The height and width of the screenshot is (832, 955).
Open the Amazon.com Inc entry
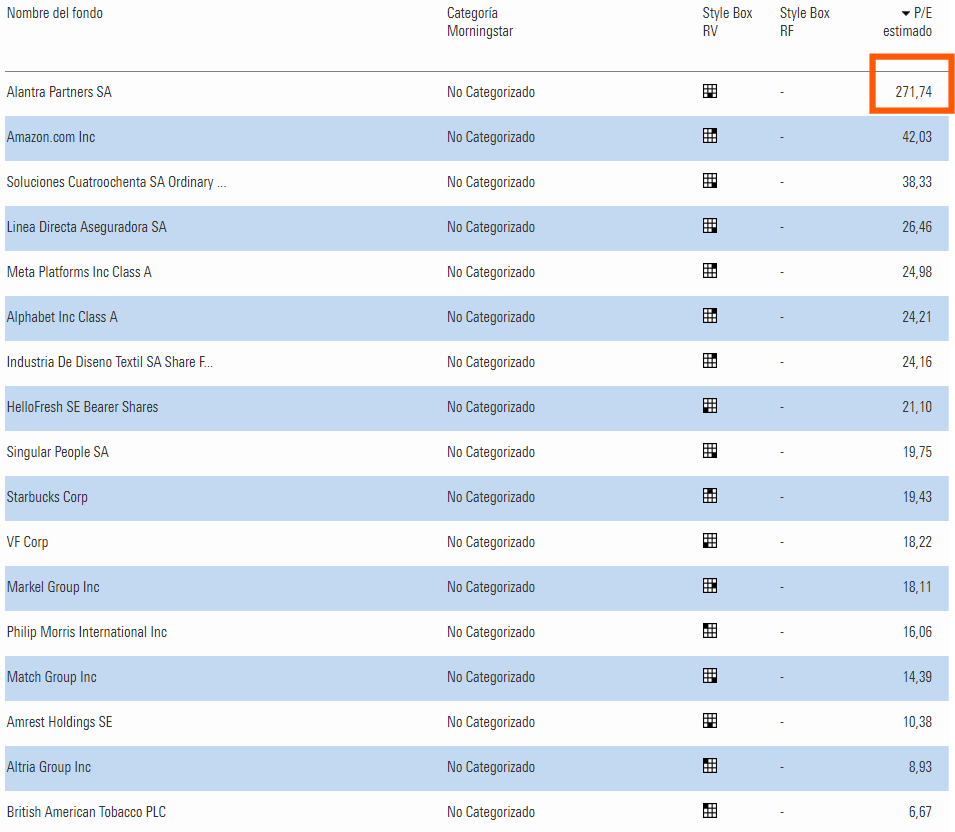pos(51,137)
